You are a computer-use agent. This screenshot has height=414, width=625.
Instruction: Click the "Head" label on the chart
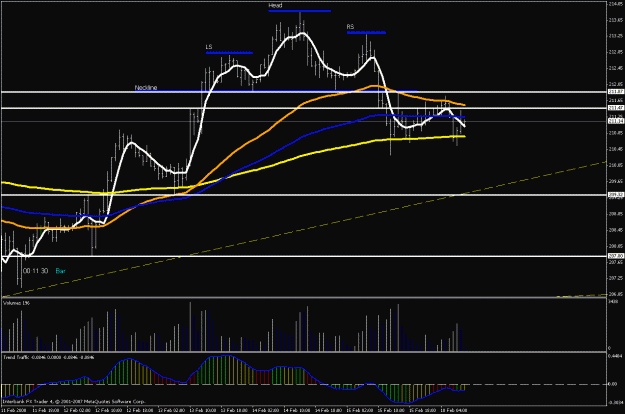[x=275, y=6]
